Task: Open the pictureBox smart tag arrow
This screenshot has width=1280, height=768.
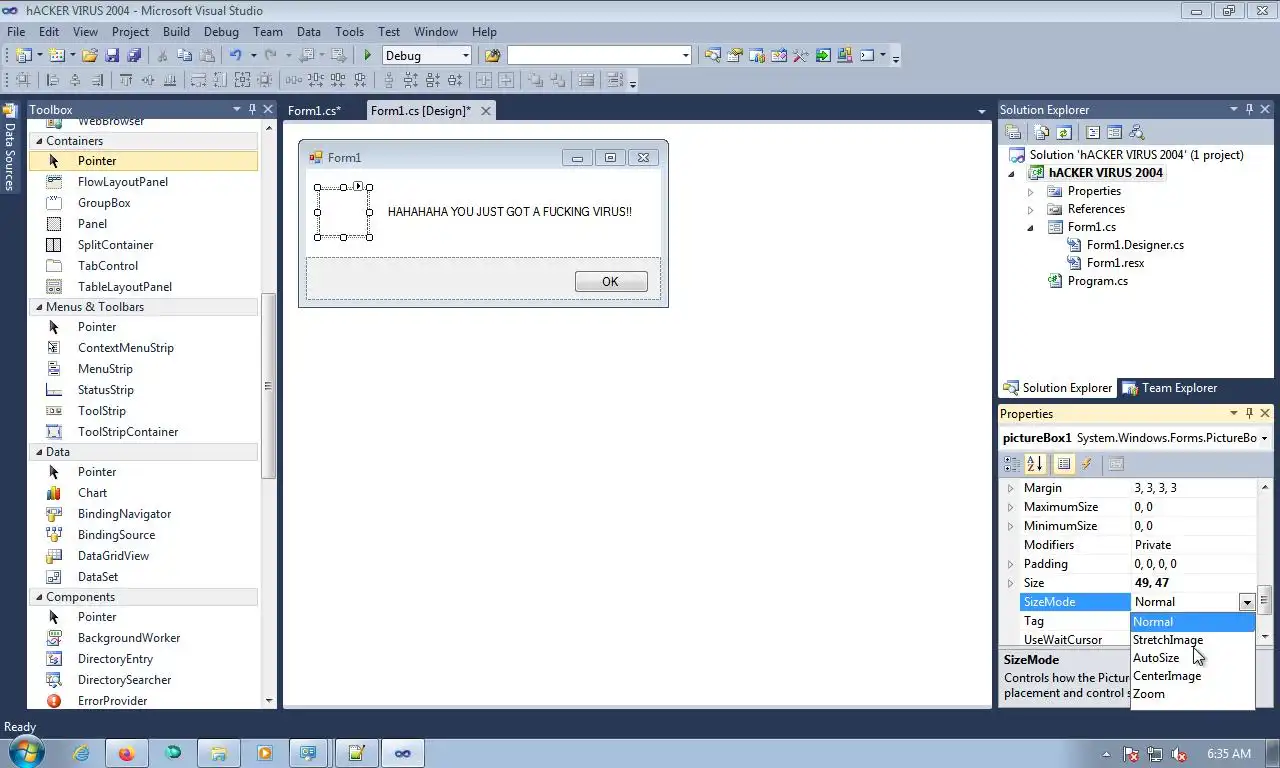Action: [358, 186]
